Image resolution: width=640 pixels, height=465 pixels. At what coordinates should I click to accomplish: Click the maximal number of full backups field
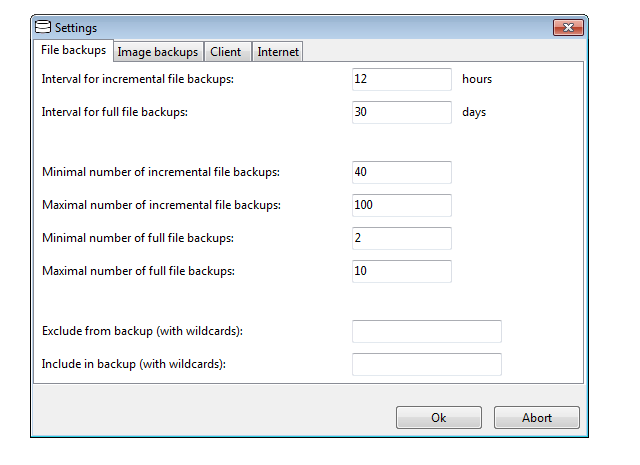coord(401,271)
